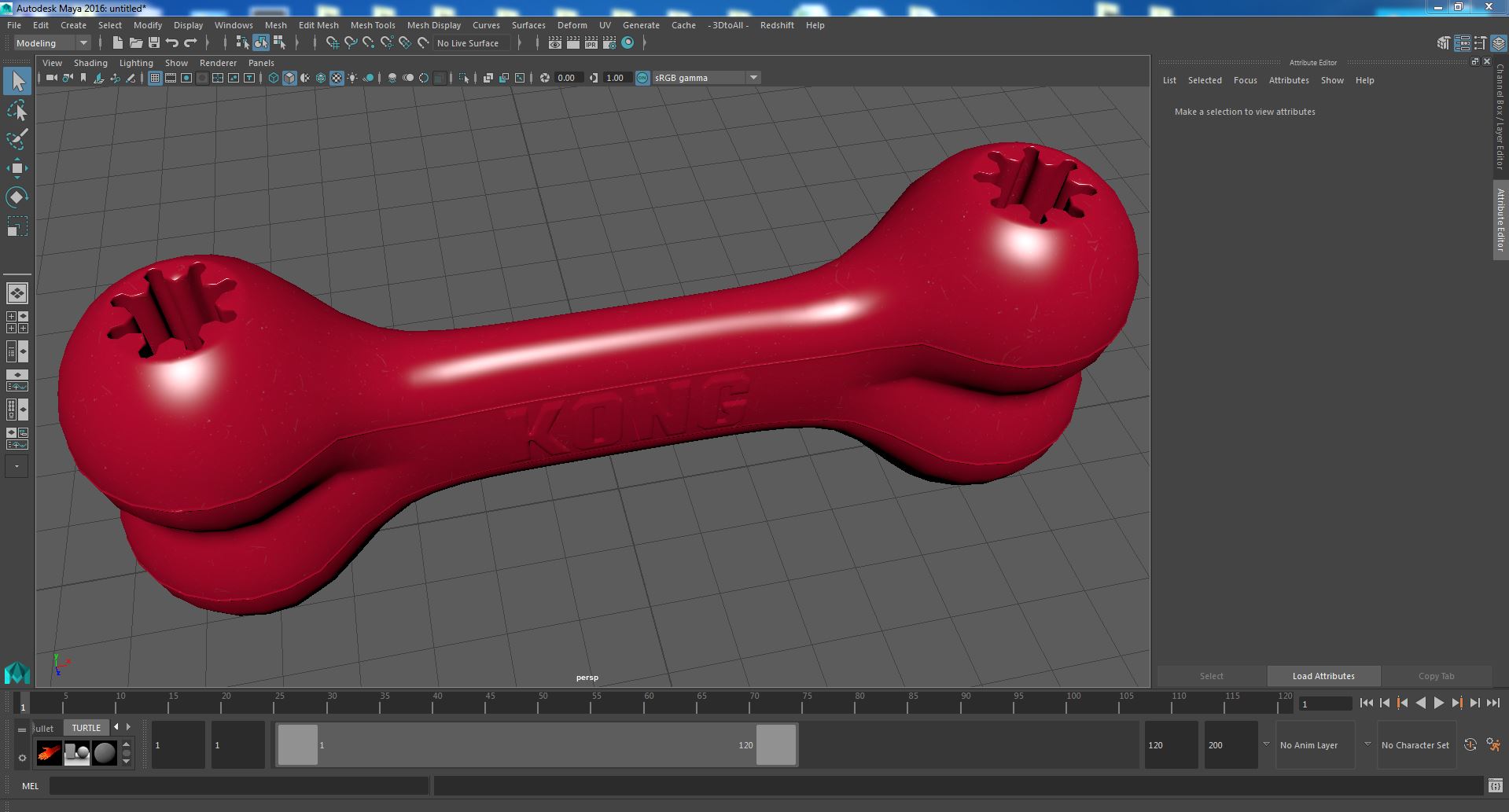The image size is (1509, 812).
Task: Click the undo arrow icon
Action: (172, 43)
